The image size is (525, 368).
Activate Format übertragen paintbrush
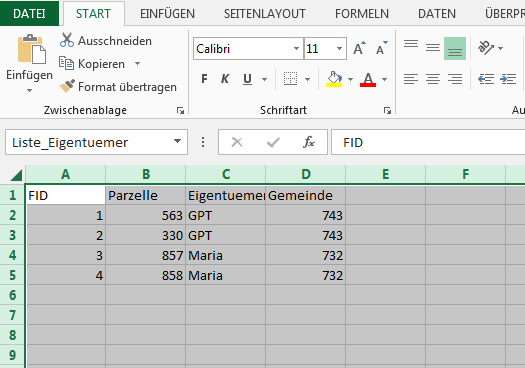click(x=67, y=86)
